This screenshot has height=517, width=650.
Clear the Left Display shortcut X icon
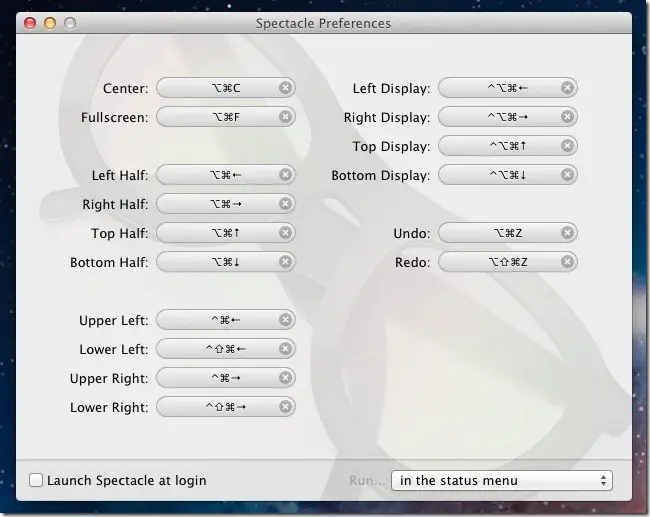567,88
